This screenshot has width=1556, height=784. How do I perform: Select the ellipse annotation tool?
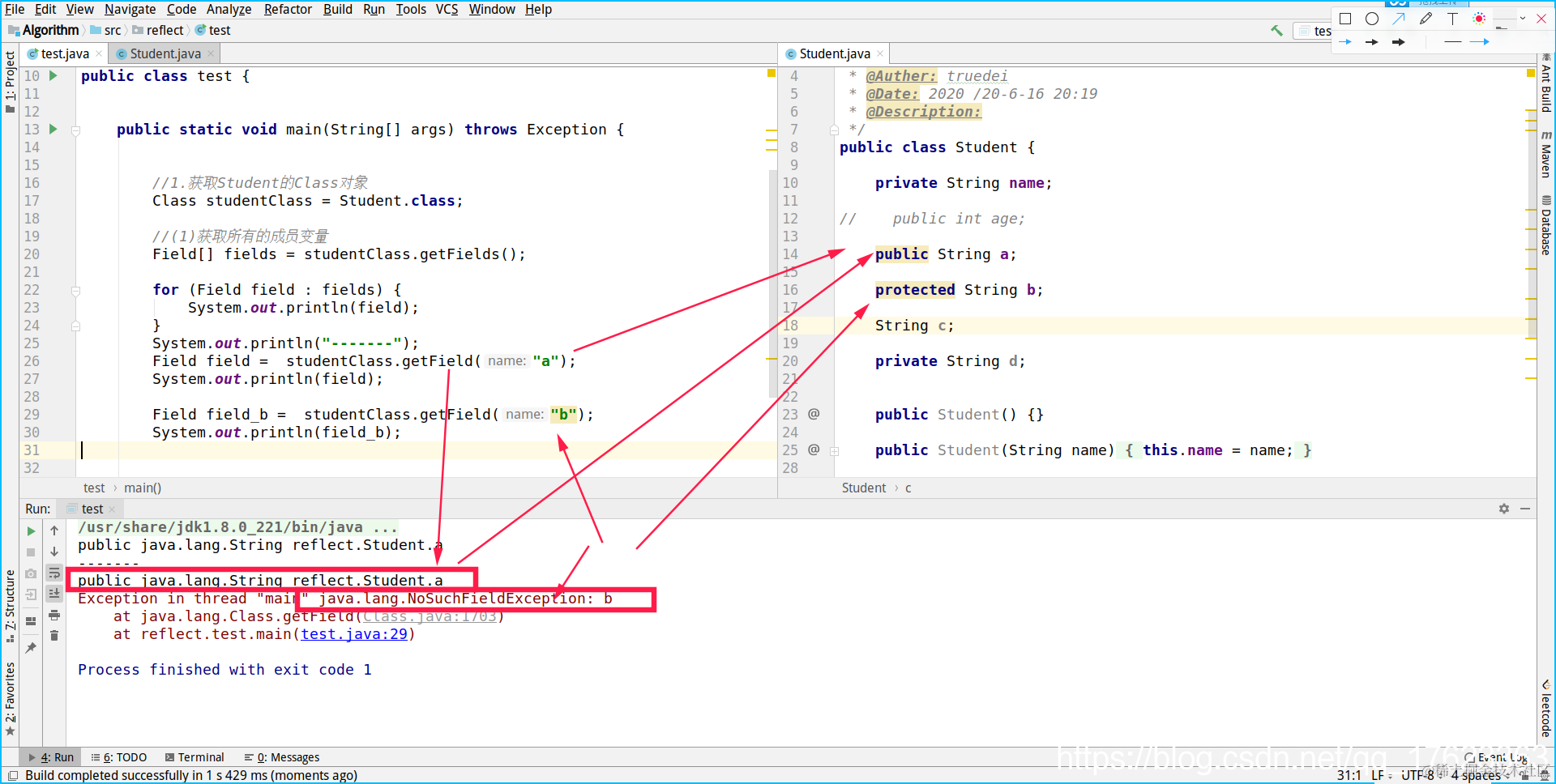(x=1372, y=19)
